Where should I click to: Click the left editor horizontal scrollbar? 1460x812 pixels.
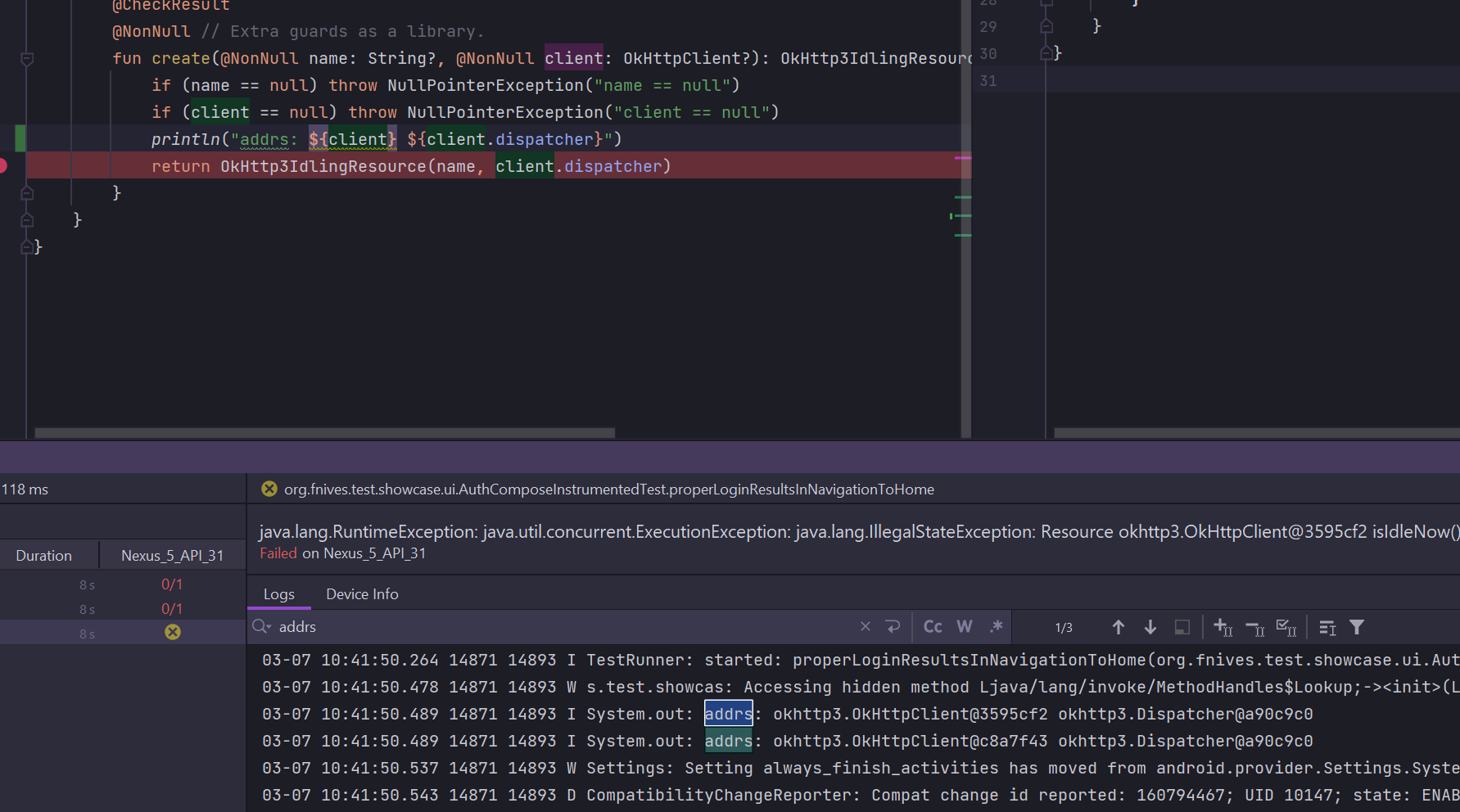pos(324,432)
